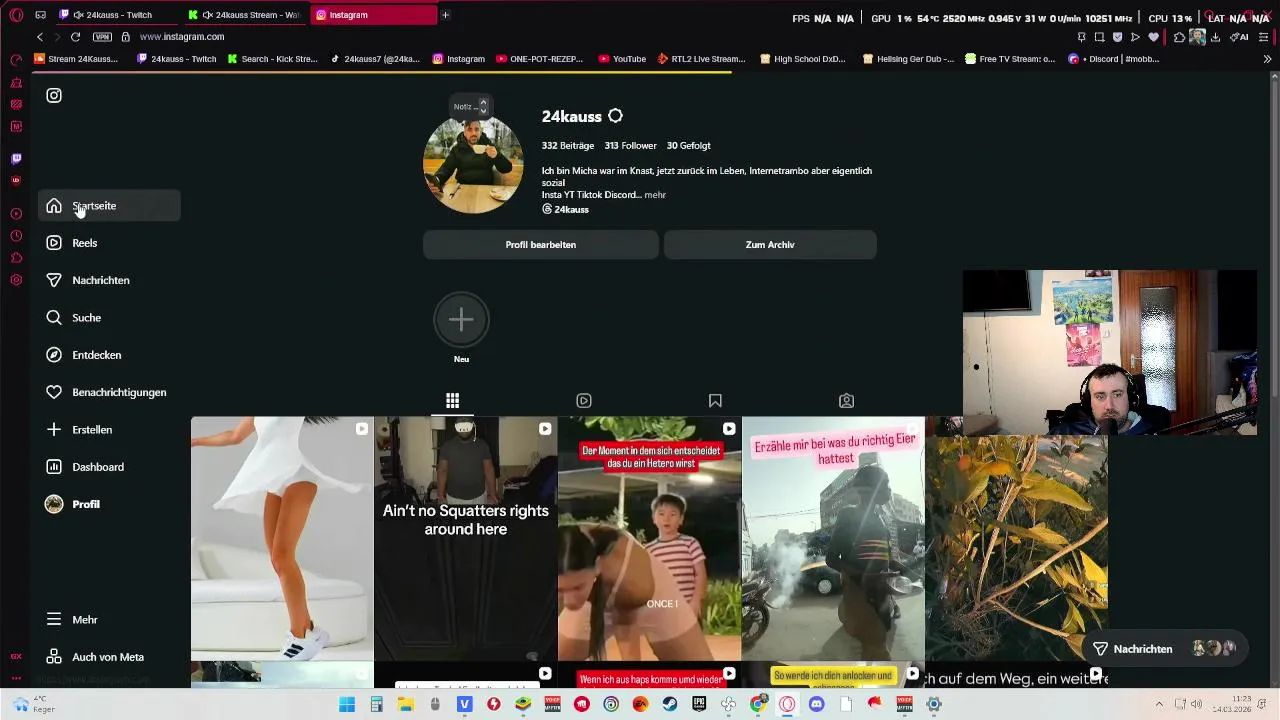Open Epic Games from taskbar

click(x=699, y=704)
